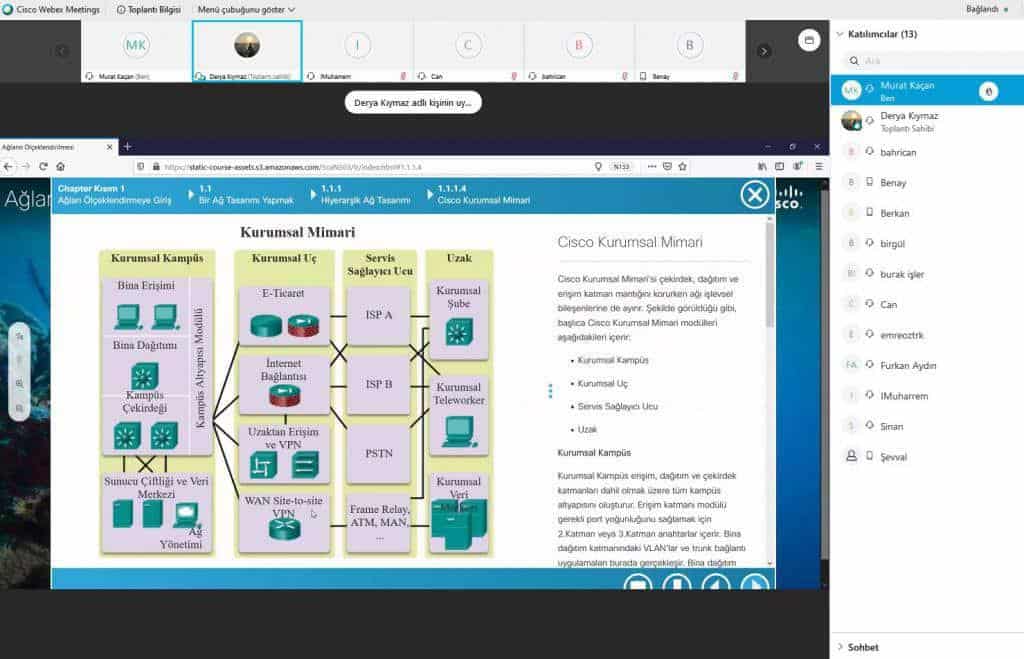Open the browser library icon
Viewport: 1024px width, 659px height.
pos(762,167)
